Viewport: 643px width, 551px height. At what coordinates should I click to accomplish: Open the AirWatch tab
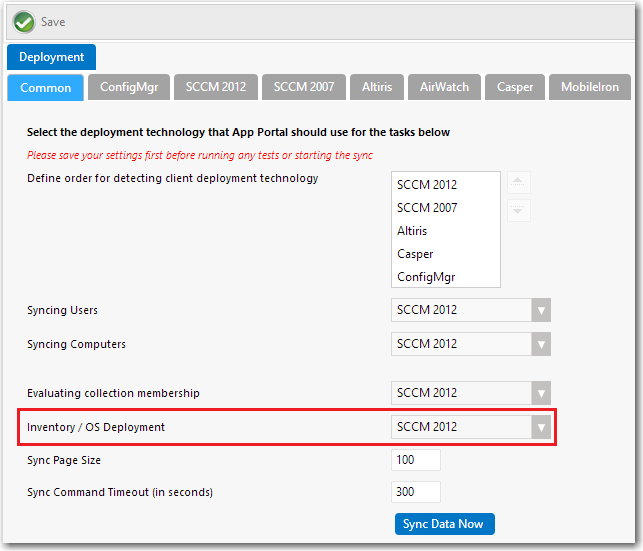pos(444,87)
